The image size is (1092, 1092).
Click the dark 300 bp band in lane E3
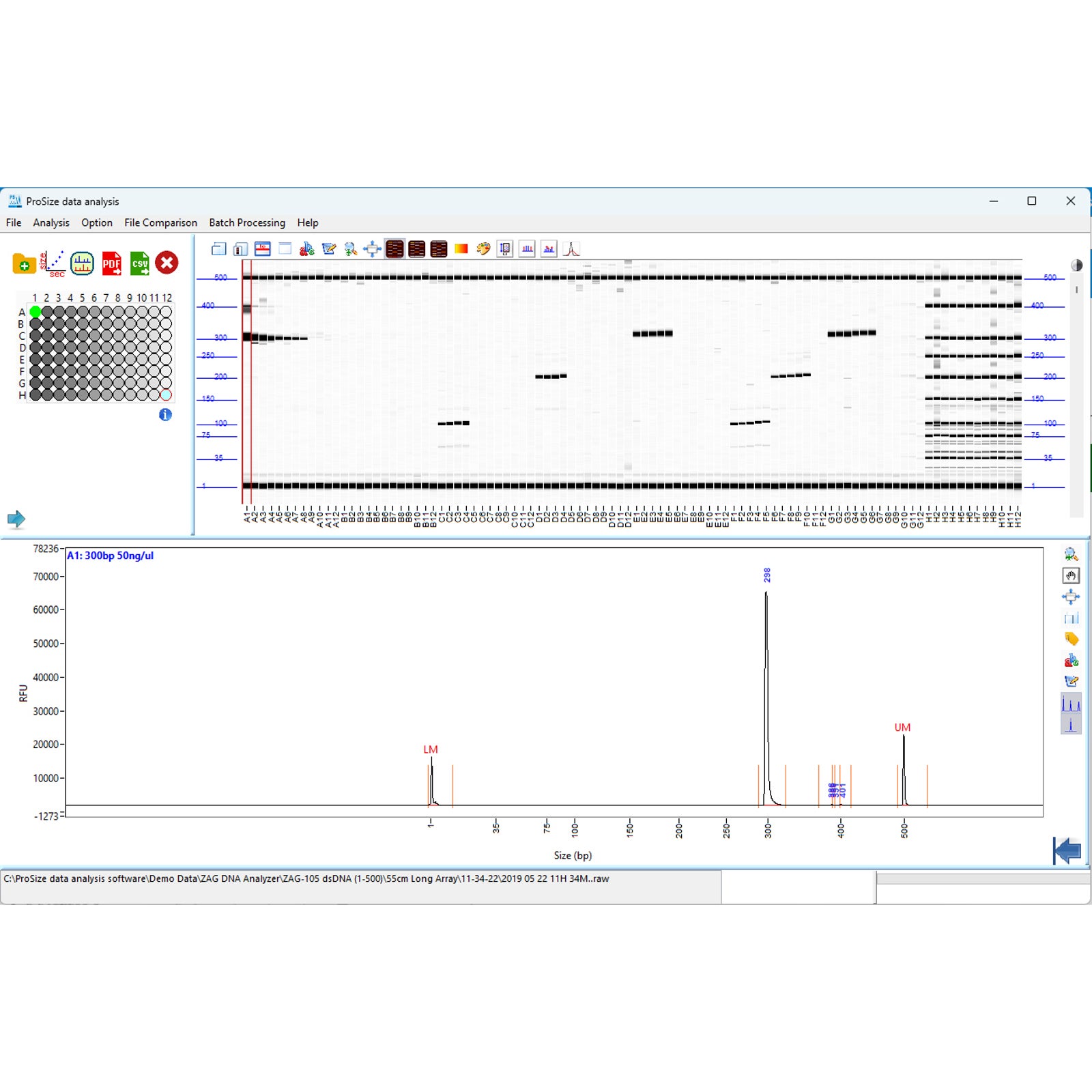pyautogui.click(x=652, y=334)
